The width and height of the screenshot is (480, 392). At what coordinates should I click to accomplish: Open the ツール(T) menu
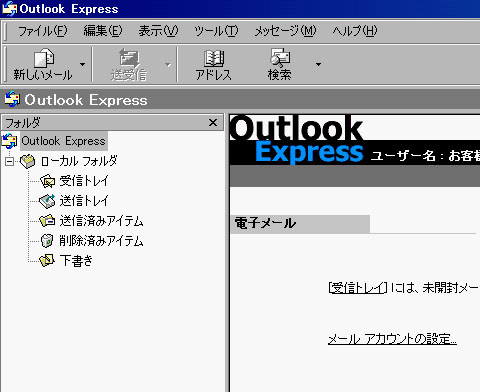[216, 31]
